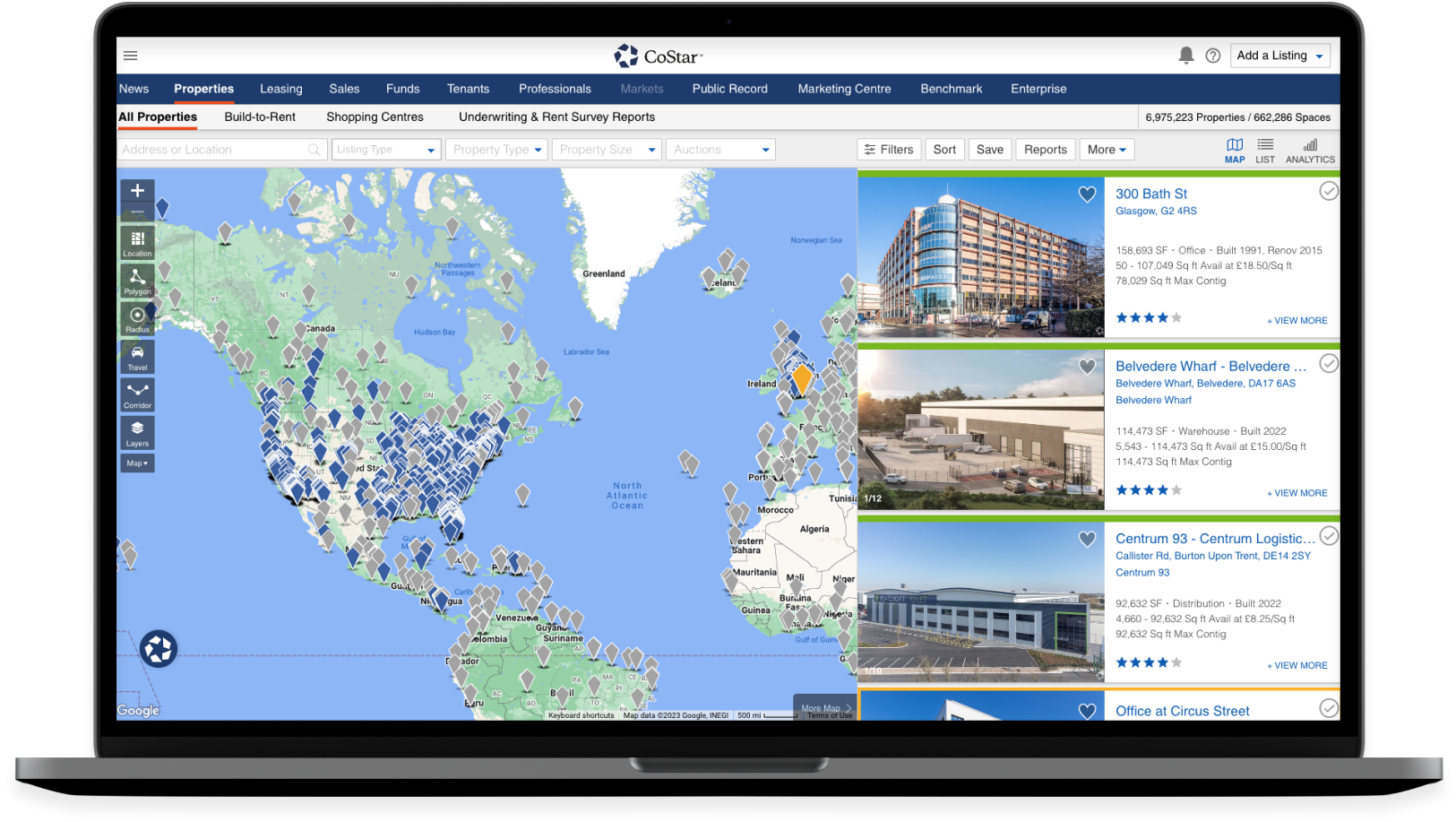The height and width of the screenshot is (822, 1456).
Task: Click the round CoStar map badge
Action: click(158, 649)
